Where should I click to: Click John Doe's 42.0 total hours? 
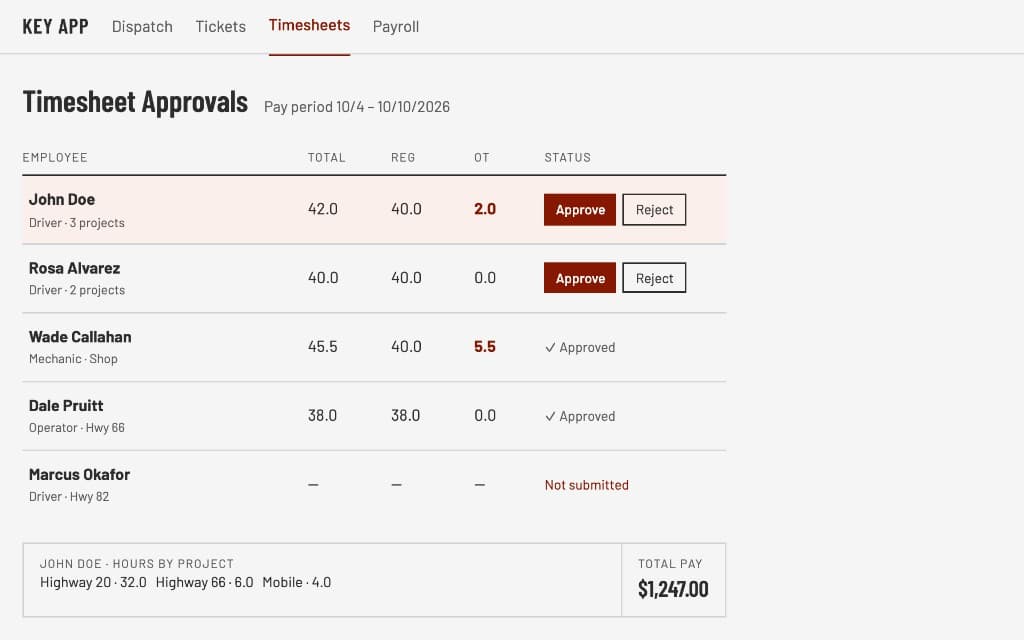click(x=323, y=209)
